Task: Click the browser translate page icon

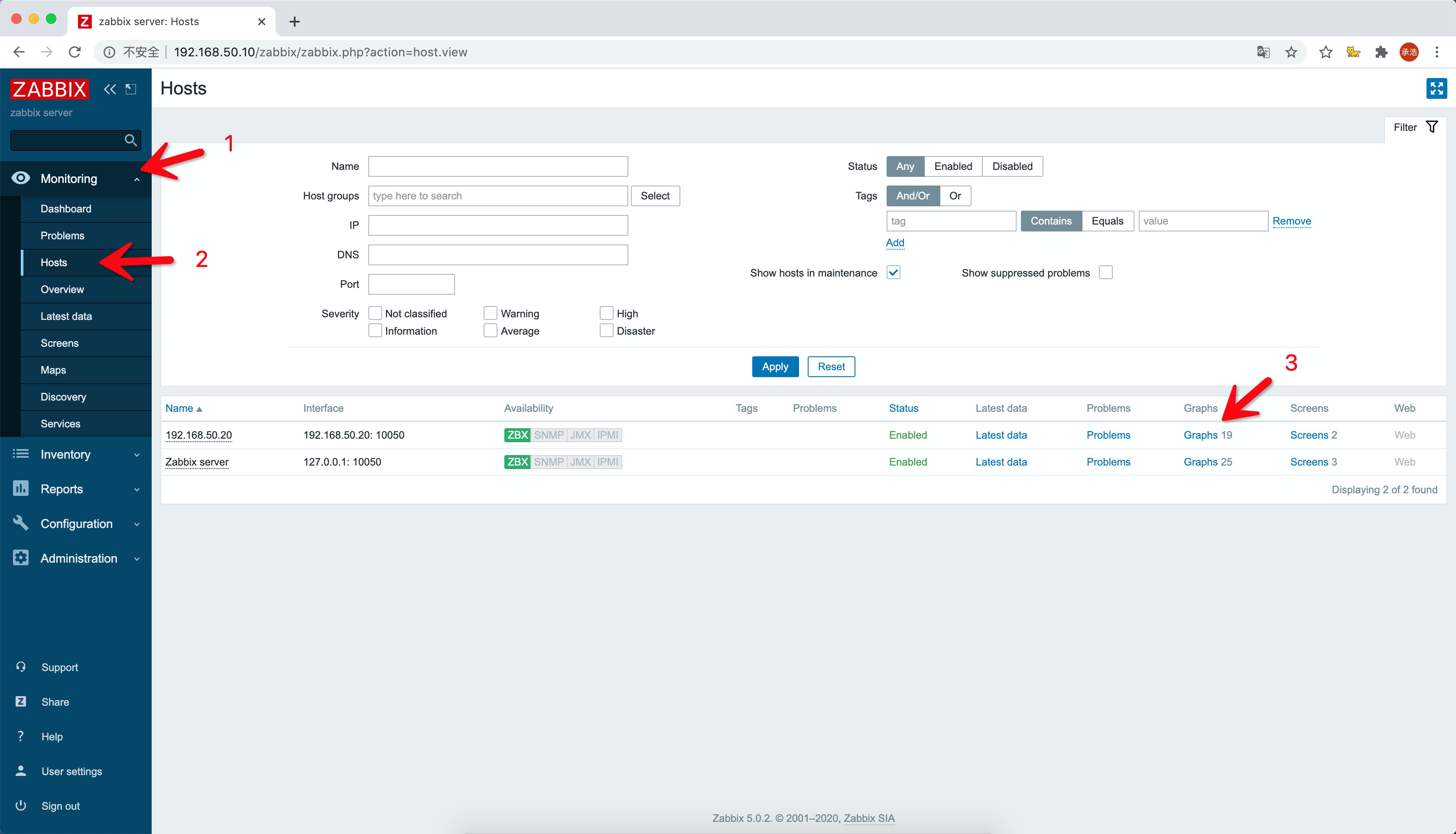Action: 1263,52
